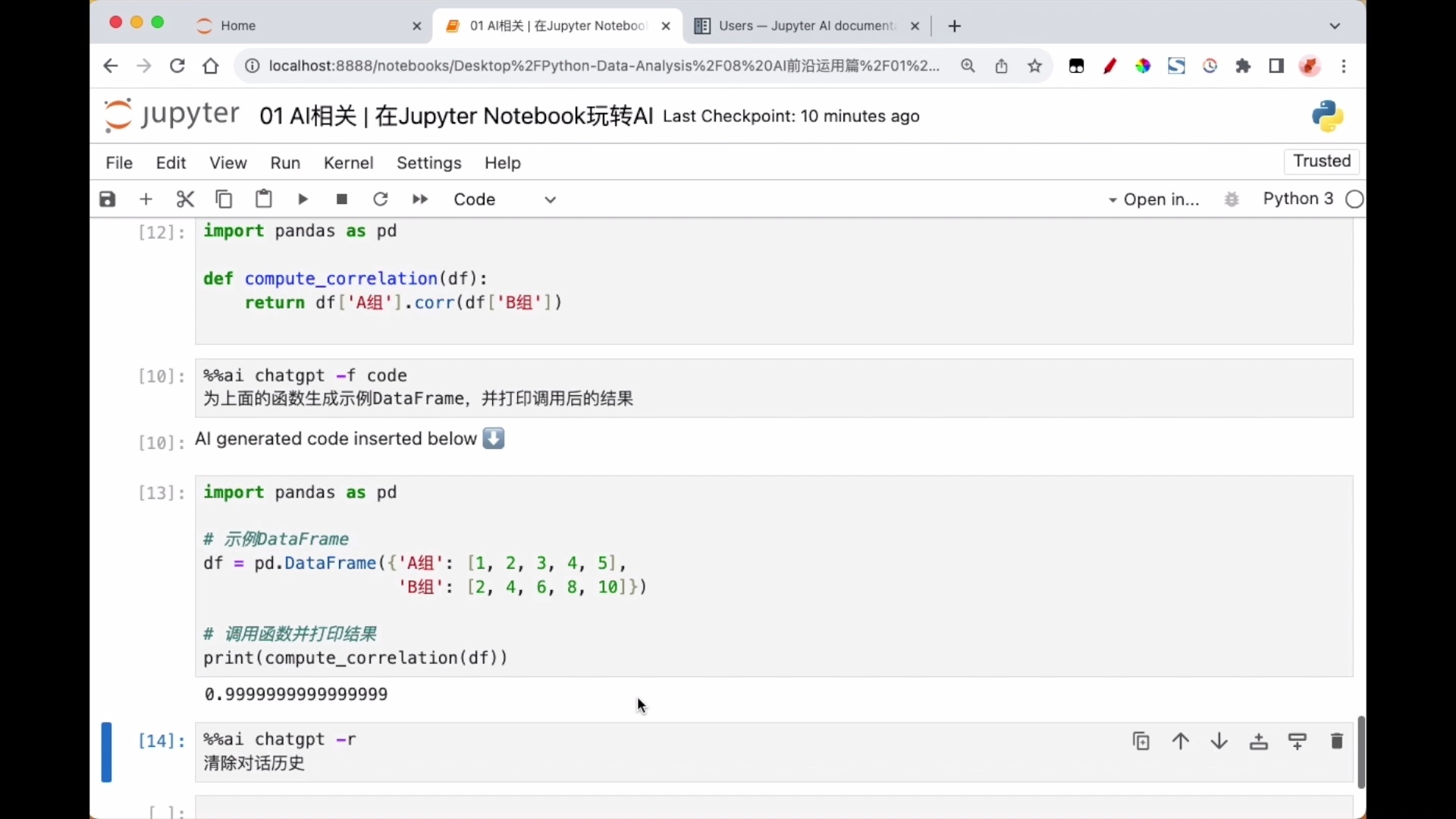Cut the selected cell
Viewport: 1456px width, 819px height.
185,199
